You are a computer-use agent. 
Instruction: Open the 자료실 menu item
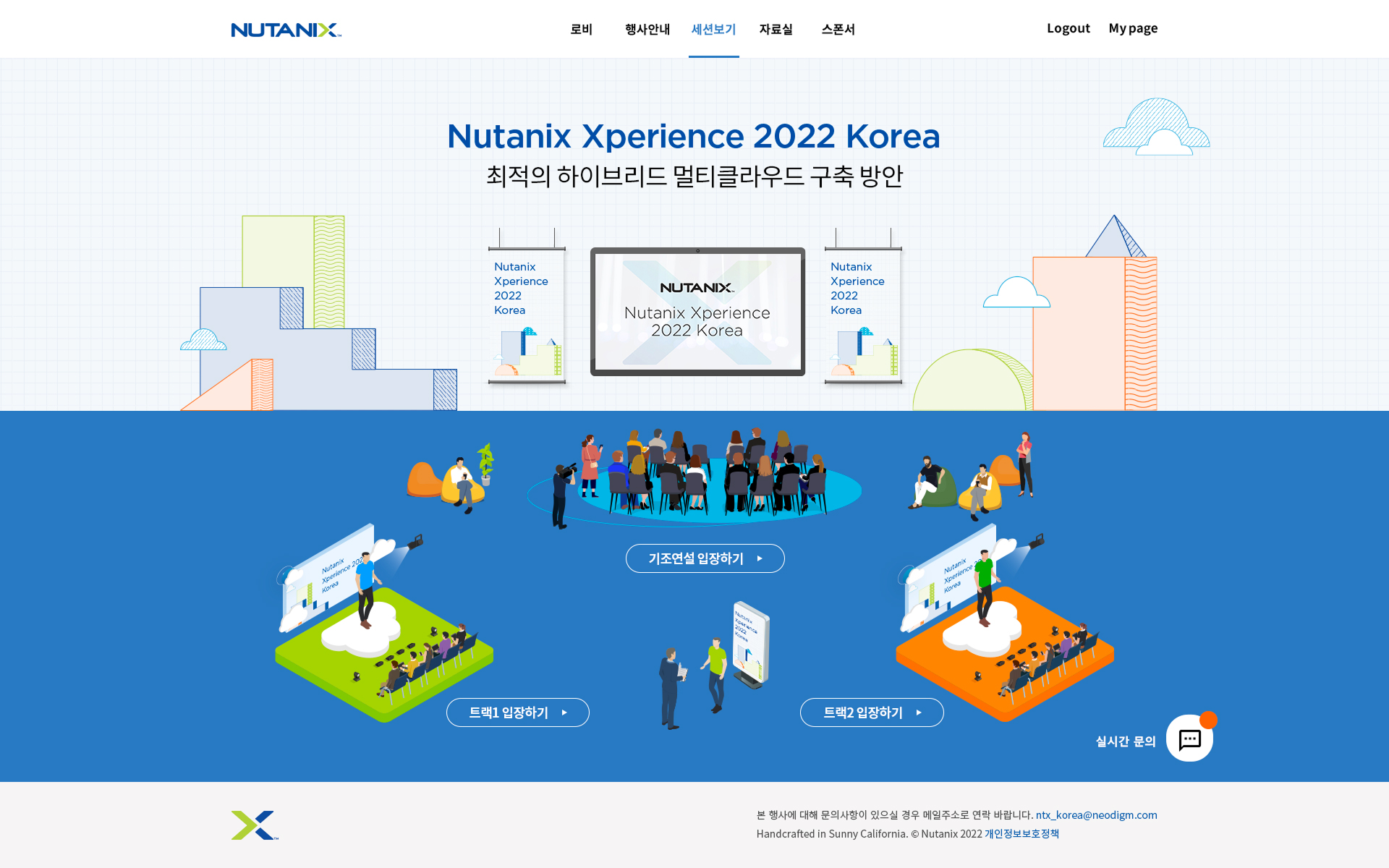(x=776, y=29)
